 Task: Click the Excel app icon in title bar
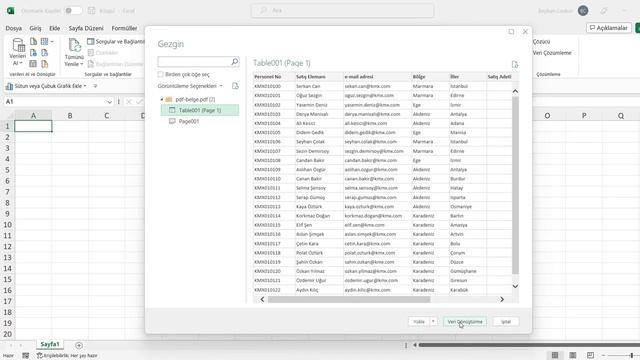tap(11, 11)
